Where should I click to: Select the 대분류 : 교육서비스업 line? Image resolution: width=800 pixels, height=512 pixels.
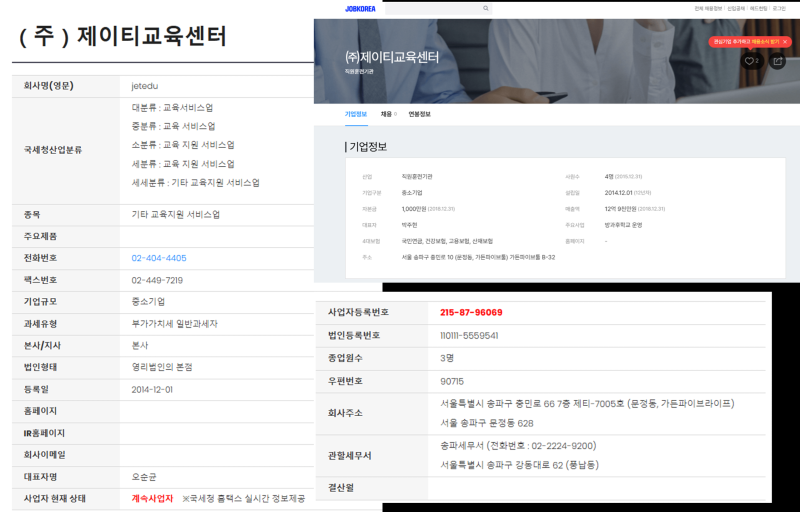pos(172,108)
